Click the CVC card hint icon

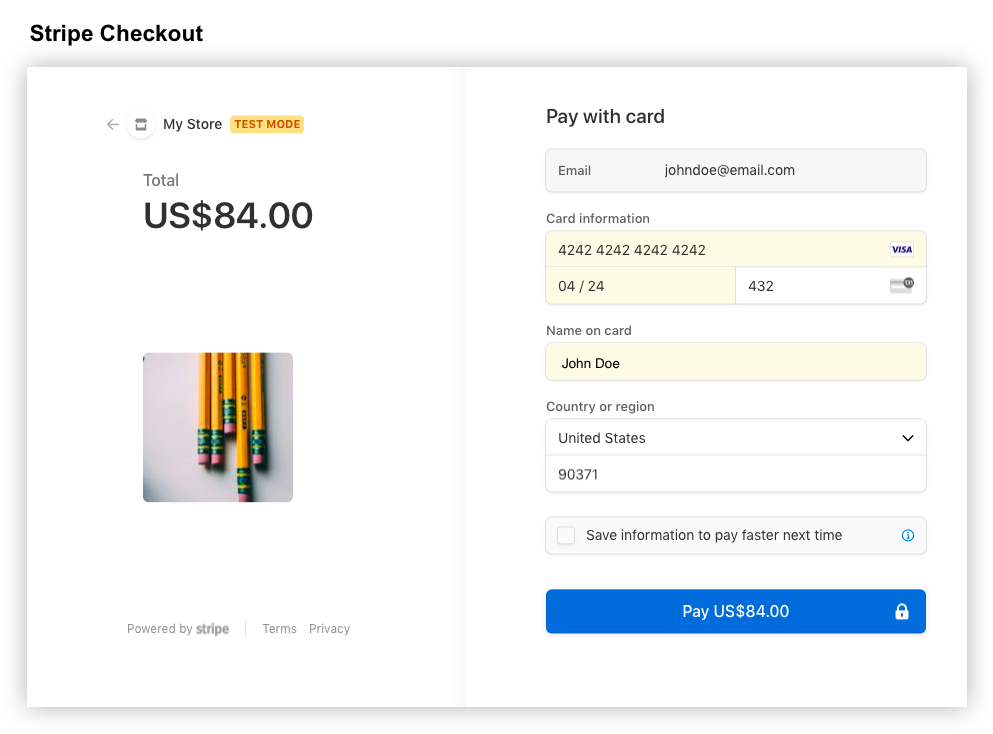[x=902, y=285]
